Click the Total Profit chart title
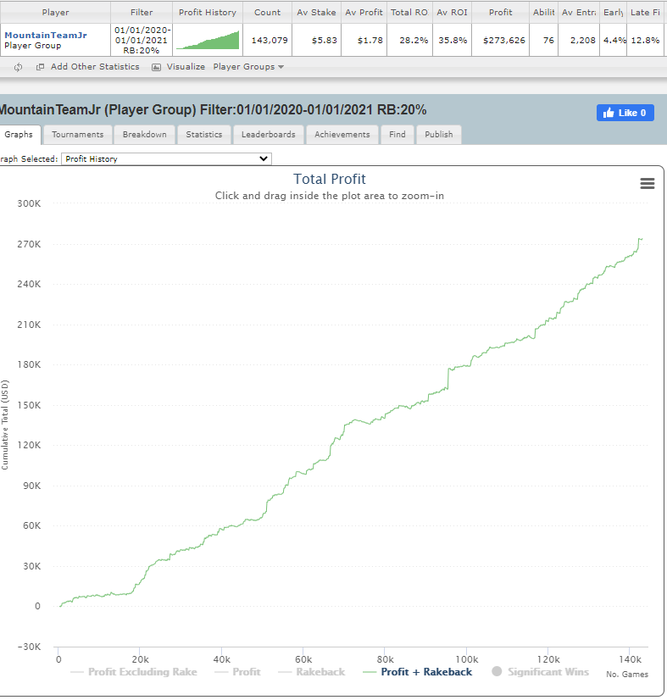The height and width of the screenshot is (700, 667). point(329,179)
